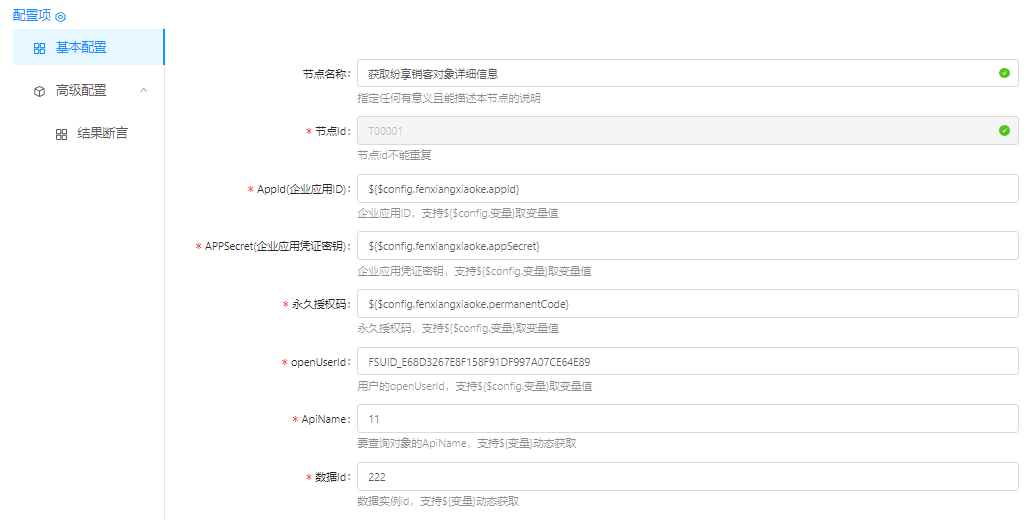Viewport: 1031px width, 520px height.
Task: Click the ApiName input containing 11
Action: point(687,419)
